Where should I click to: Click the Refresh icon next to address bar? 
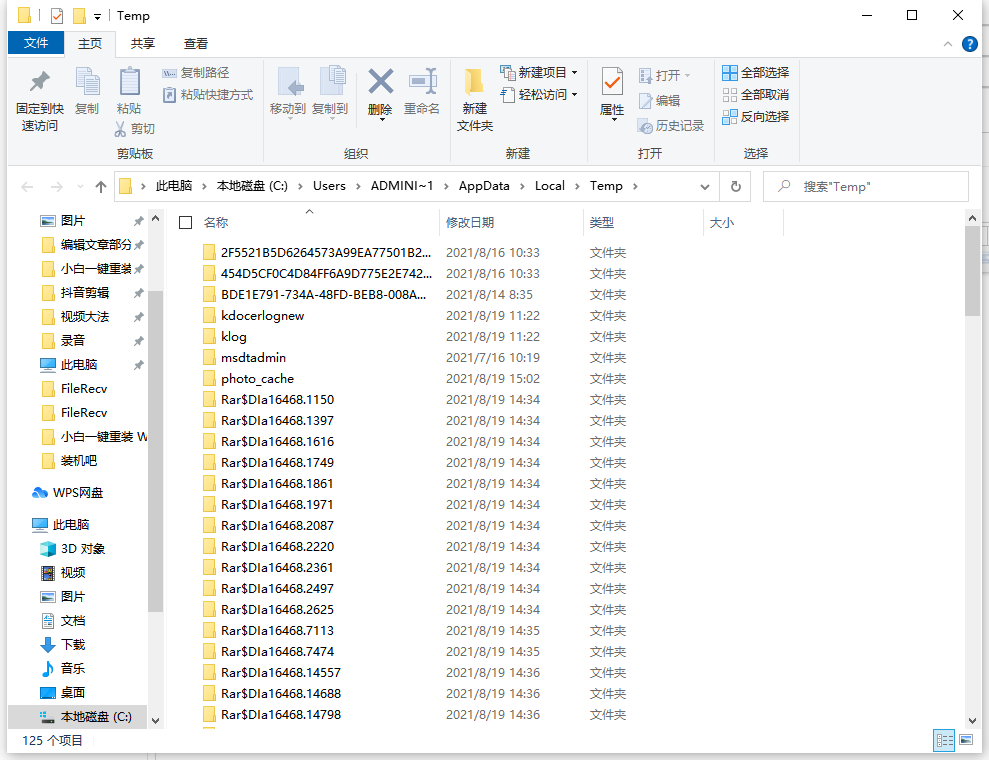pyautogui.click(x=737, y=186)
